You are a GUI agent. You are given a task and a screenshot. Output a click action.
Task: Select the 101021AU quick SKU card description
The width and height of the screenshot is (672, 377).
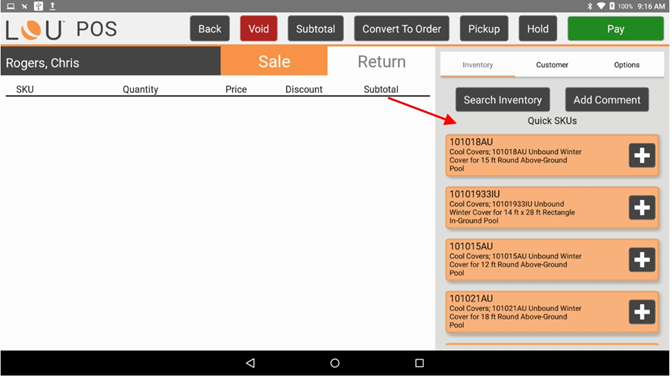tap(516, 317)
